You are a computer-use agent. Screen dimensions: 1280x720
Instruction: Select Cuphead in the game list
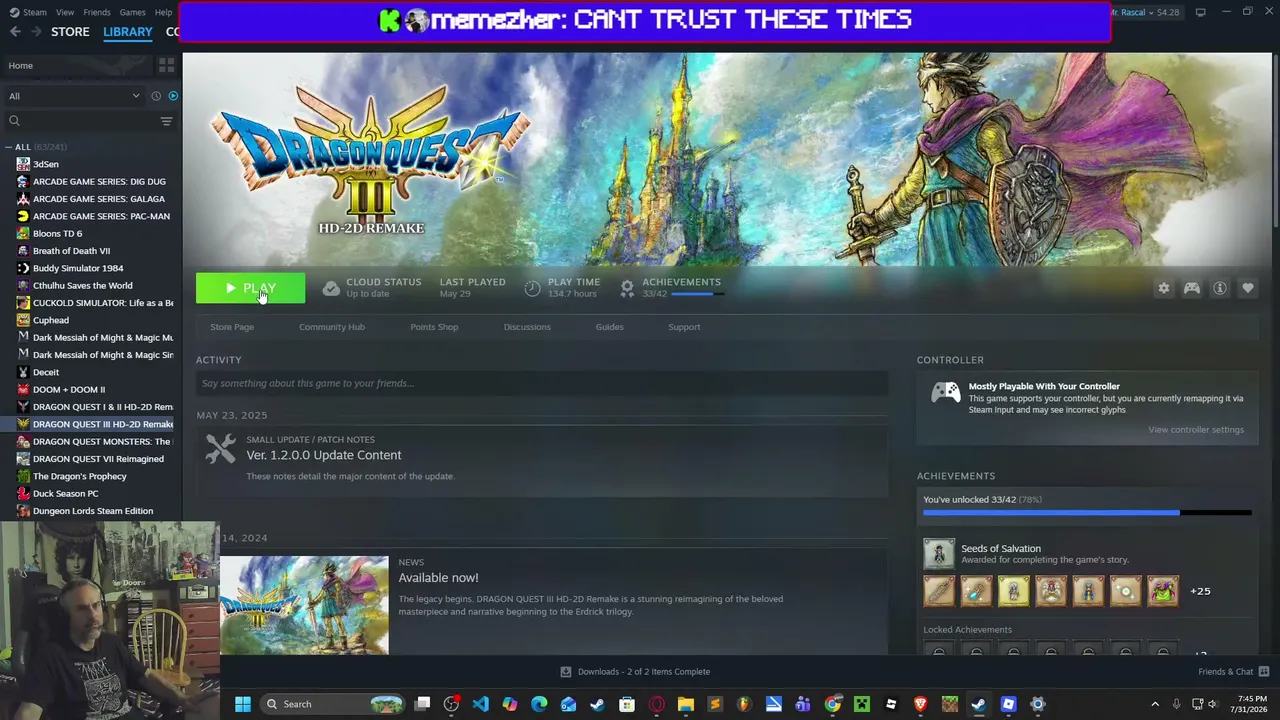click(51, 320)
